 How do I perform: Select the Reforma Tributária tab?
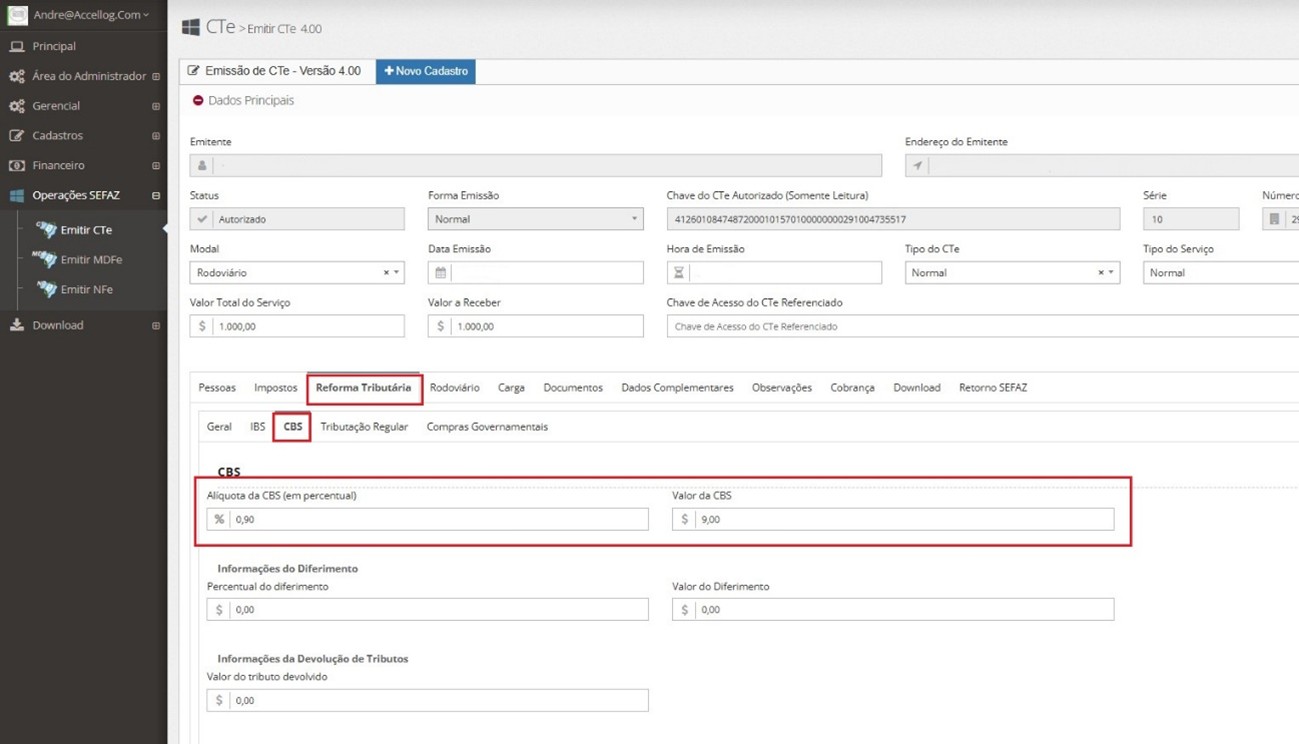pos(363,388)
